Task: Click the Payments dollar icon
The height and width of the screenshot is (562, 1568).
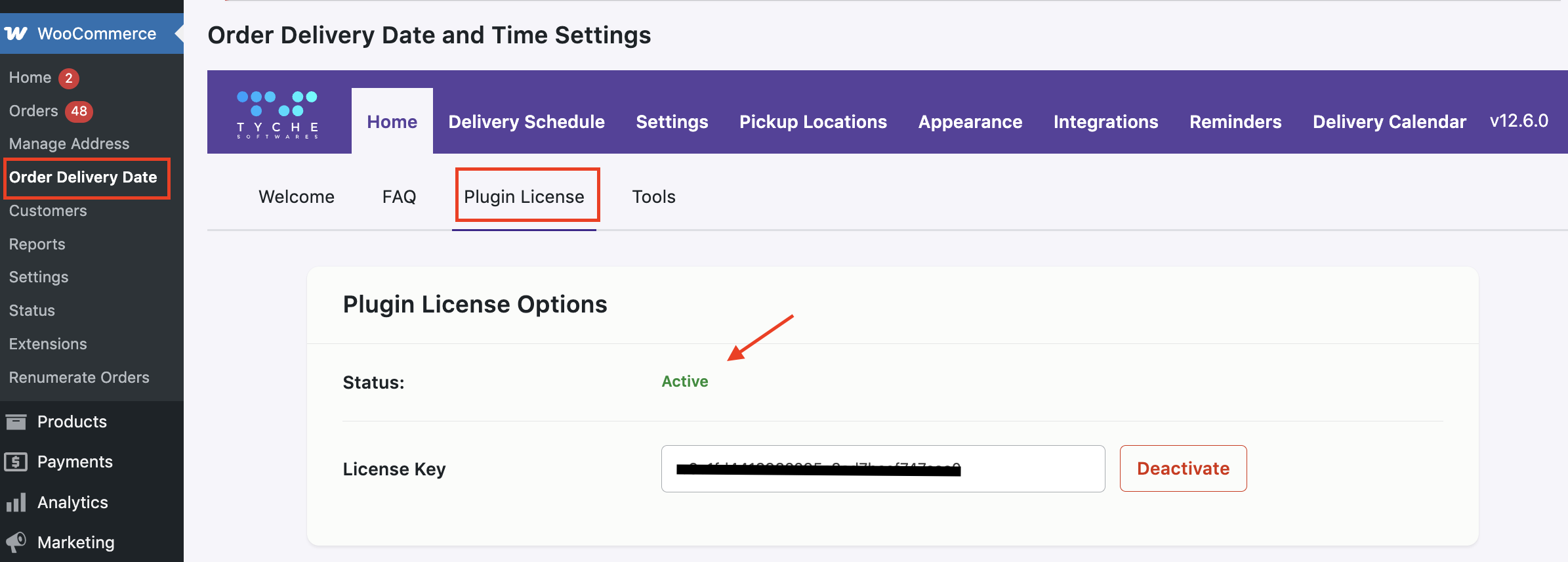Action: (16, 462)
